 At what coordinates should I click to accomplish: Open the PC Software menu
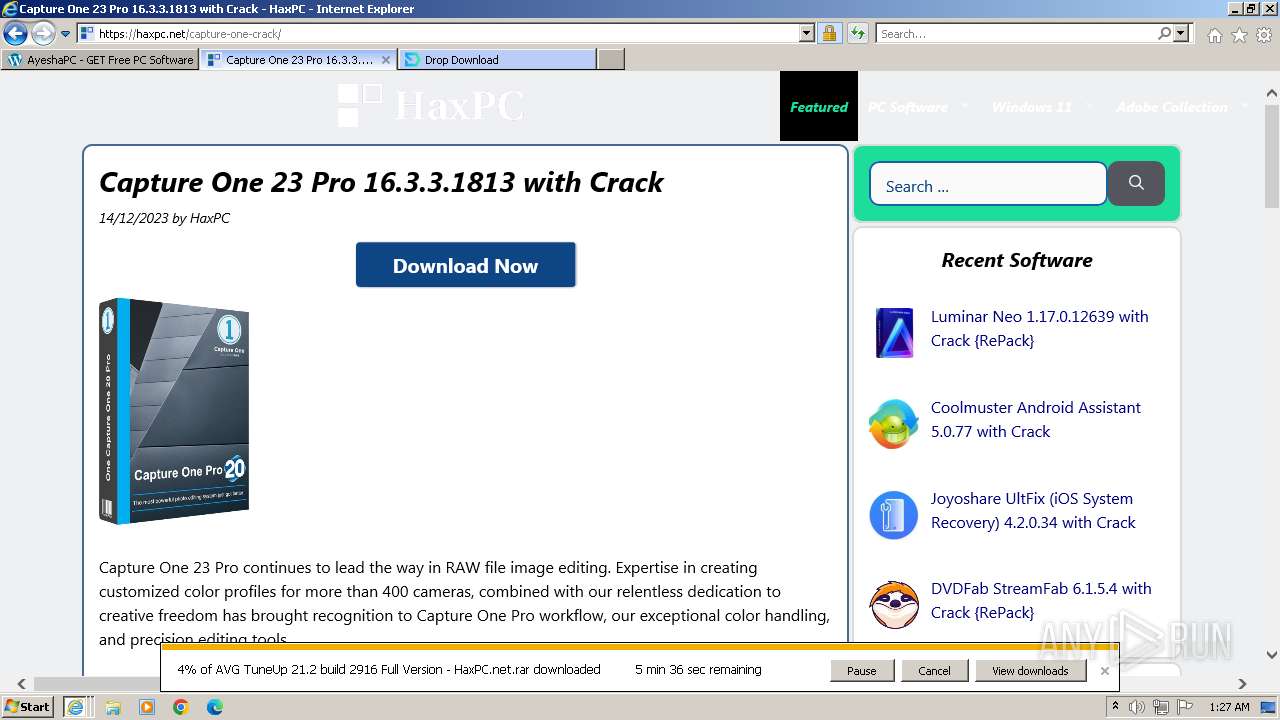point(907,107)
